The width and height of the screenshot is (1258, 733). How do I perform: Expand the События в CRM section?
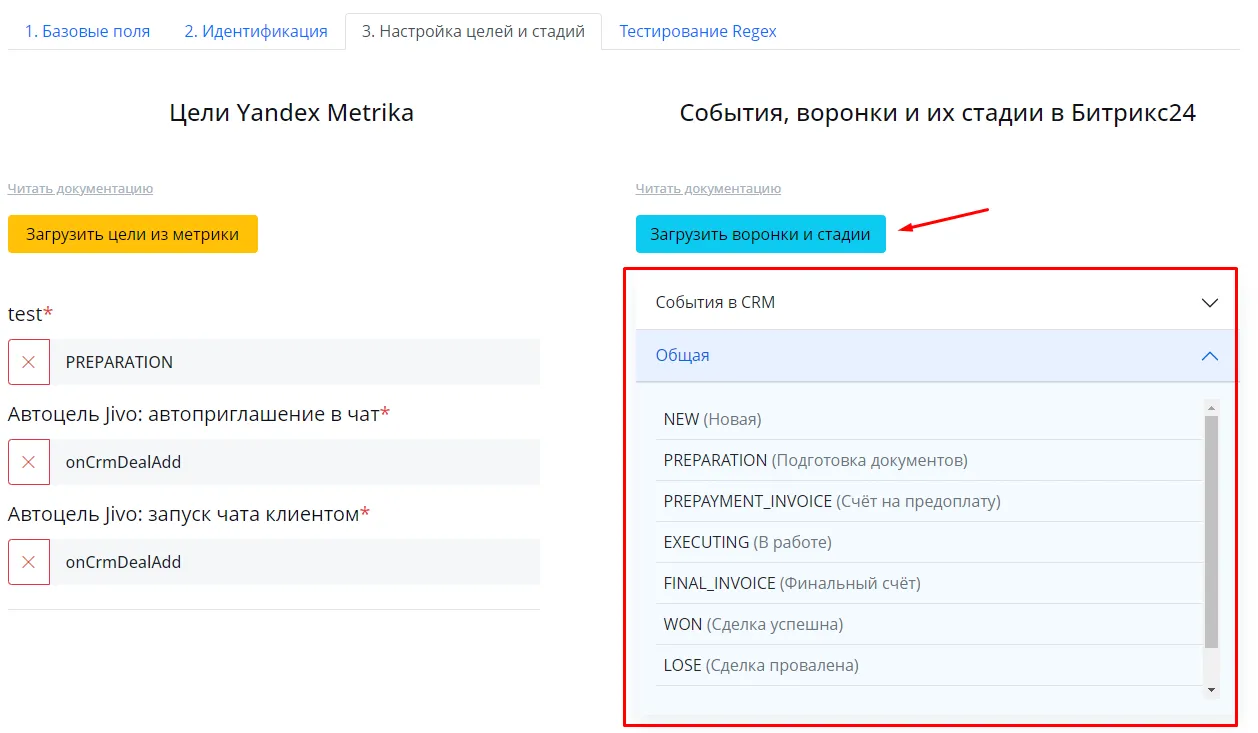936,302
